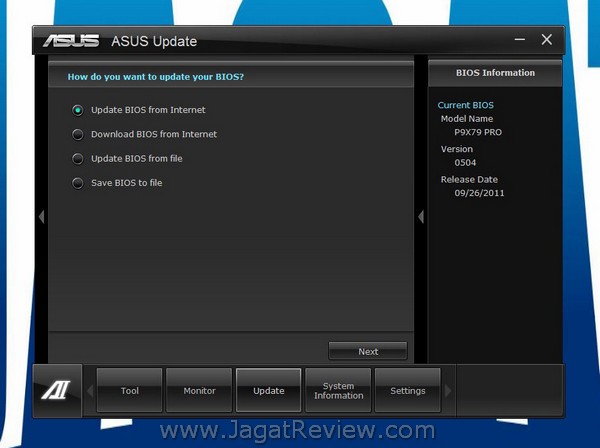
Task: Open the Monitor menu
Action: (199, 391)
